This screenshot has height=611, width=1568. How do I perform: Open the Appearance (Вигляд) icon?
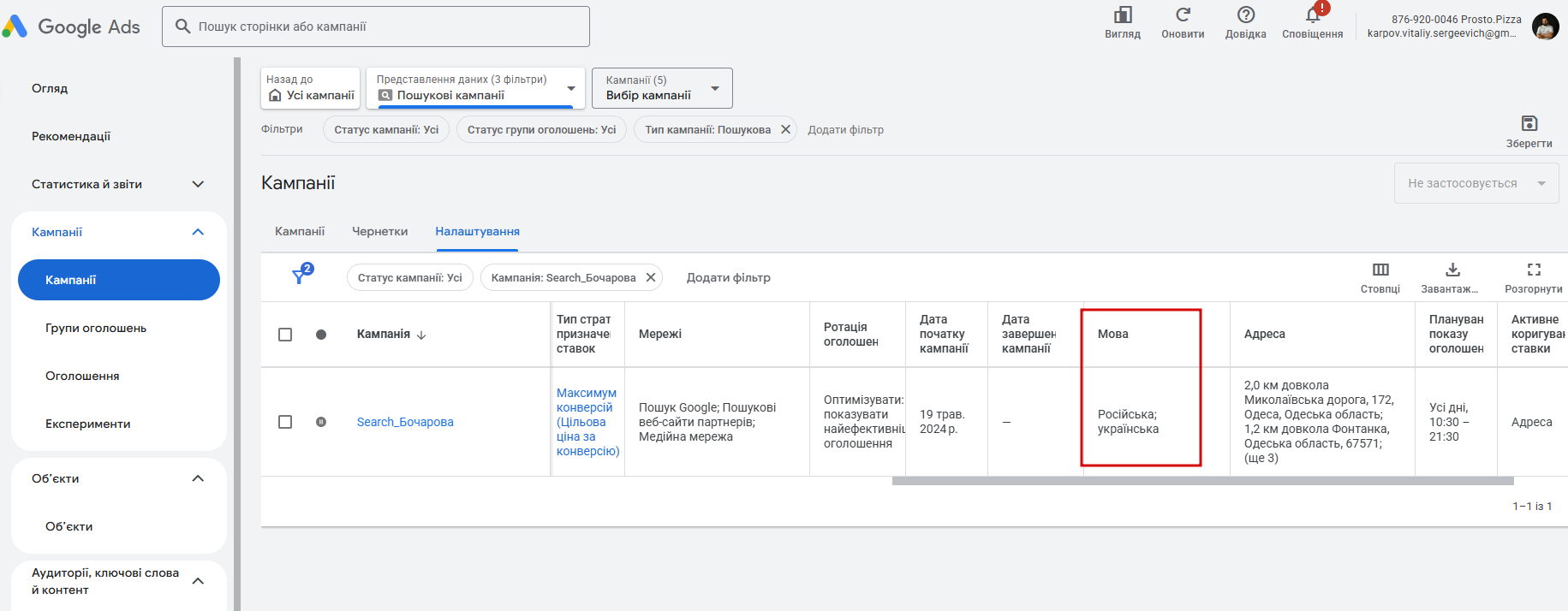coord(1123,15)
